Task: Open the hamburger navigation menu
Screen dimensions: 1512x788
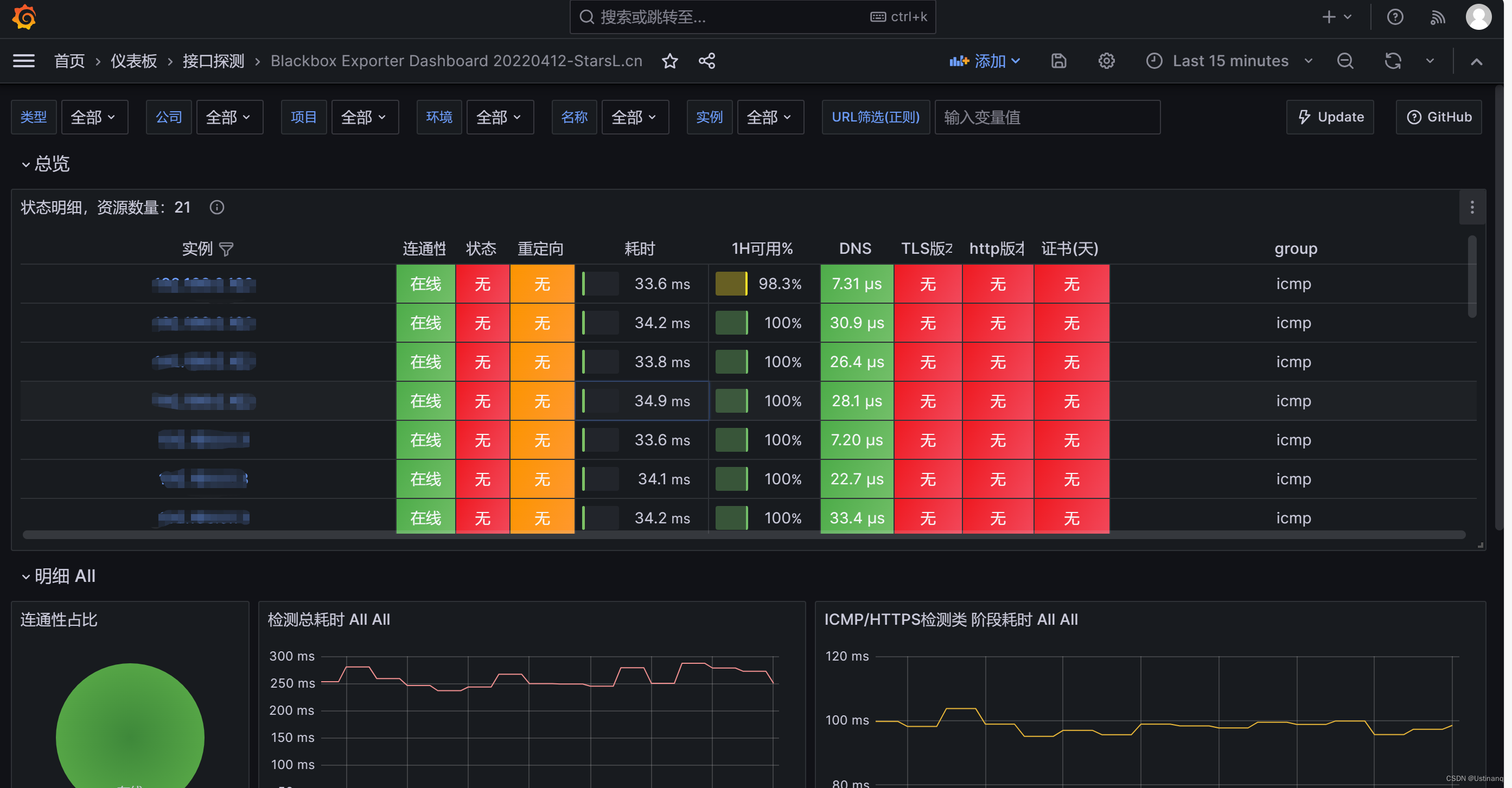Action: click(23, 61)
